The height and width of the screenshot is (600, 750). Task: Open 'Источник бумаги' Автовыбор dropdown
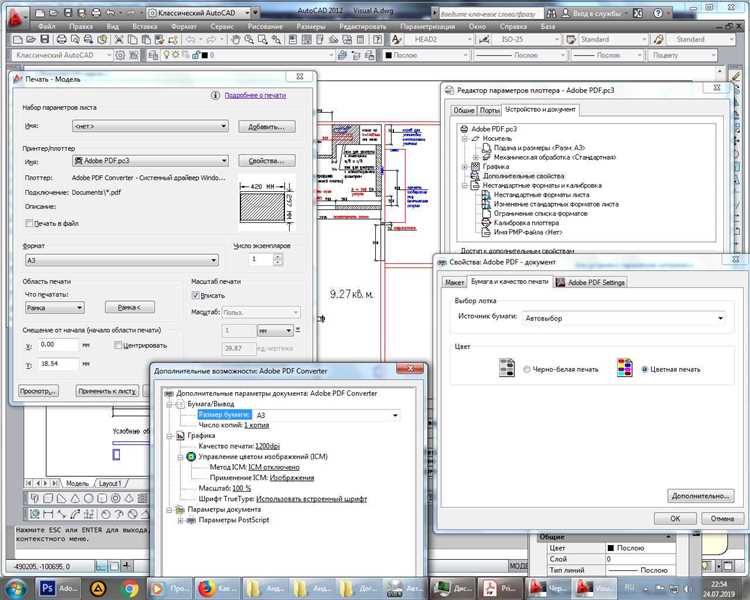click(x=624, y=318)
